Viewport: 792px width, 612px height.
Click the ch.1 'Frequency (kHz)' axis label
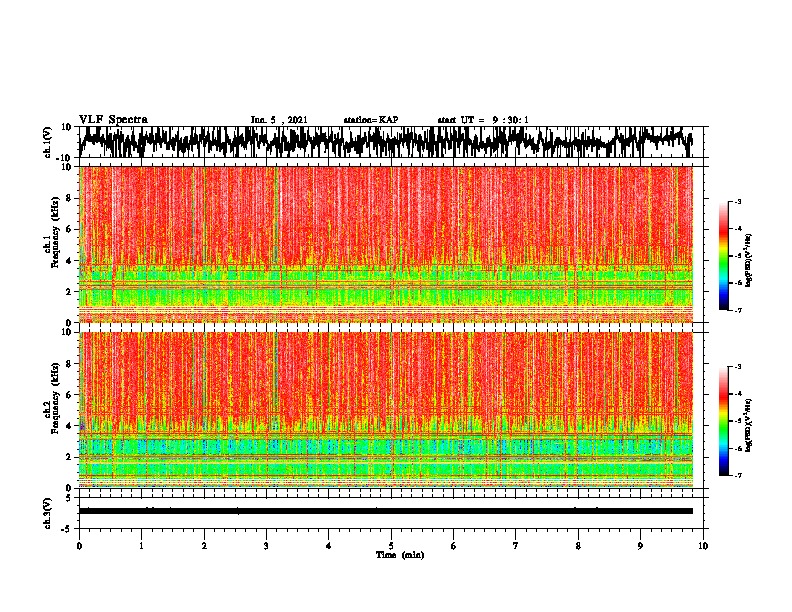(x=55, y=232)
